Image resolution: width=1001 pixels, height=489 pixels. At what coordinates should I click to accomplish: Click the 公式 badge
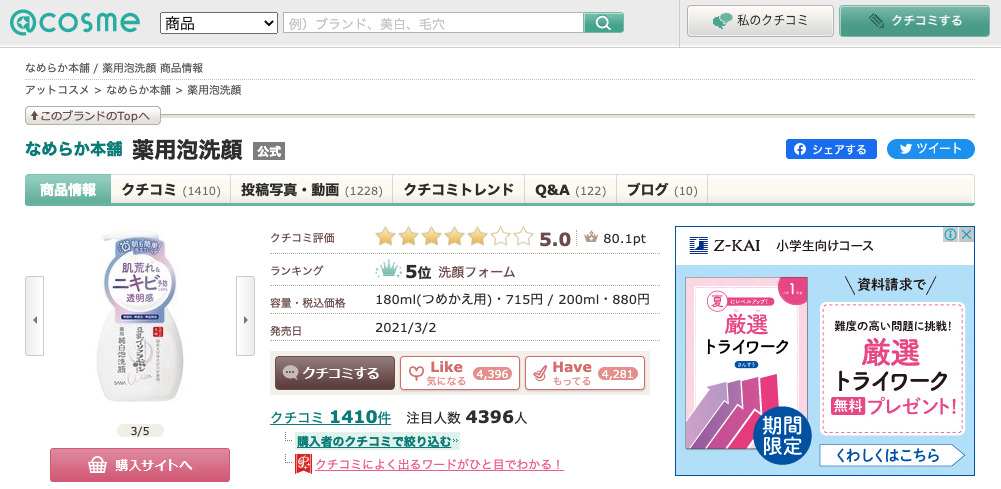(269, 151)
